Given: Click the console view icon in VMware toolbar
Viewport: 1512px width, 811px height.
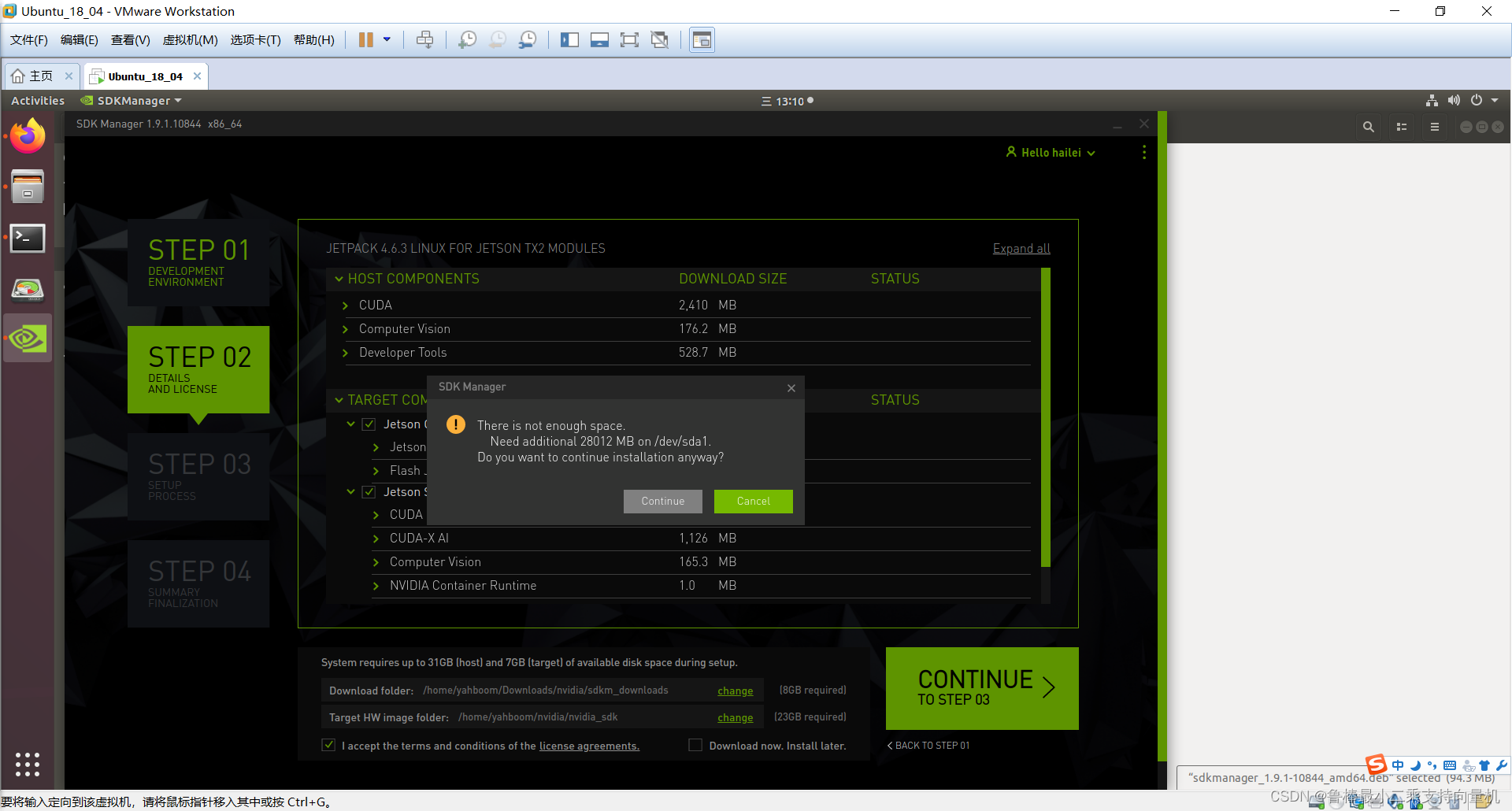Looking at the screenshot, I should click(x=702, y=40).
